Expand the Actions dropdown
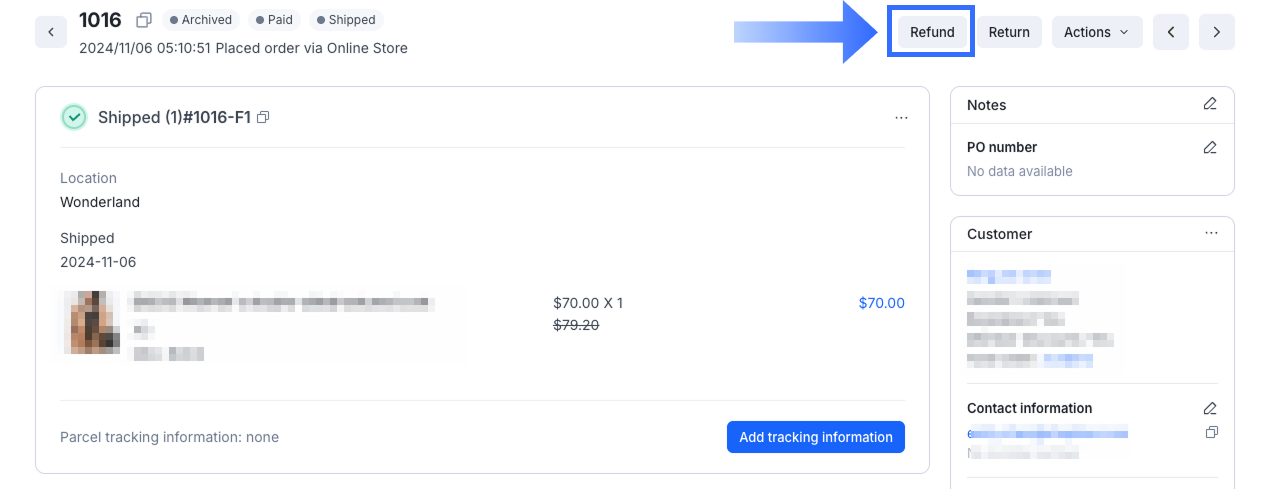This screenshot has height=489, width=1263. (1096, 32)
